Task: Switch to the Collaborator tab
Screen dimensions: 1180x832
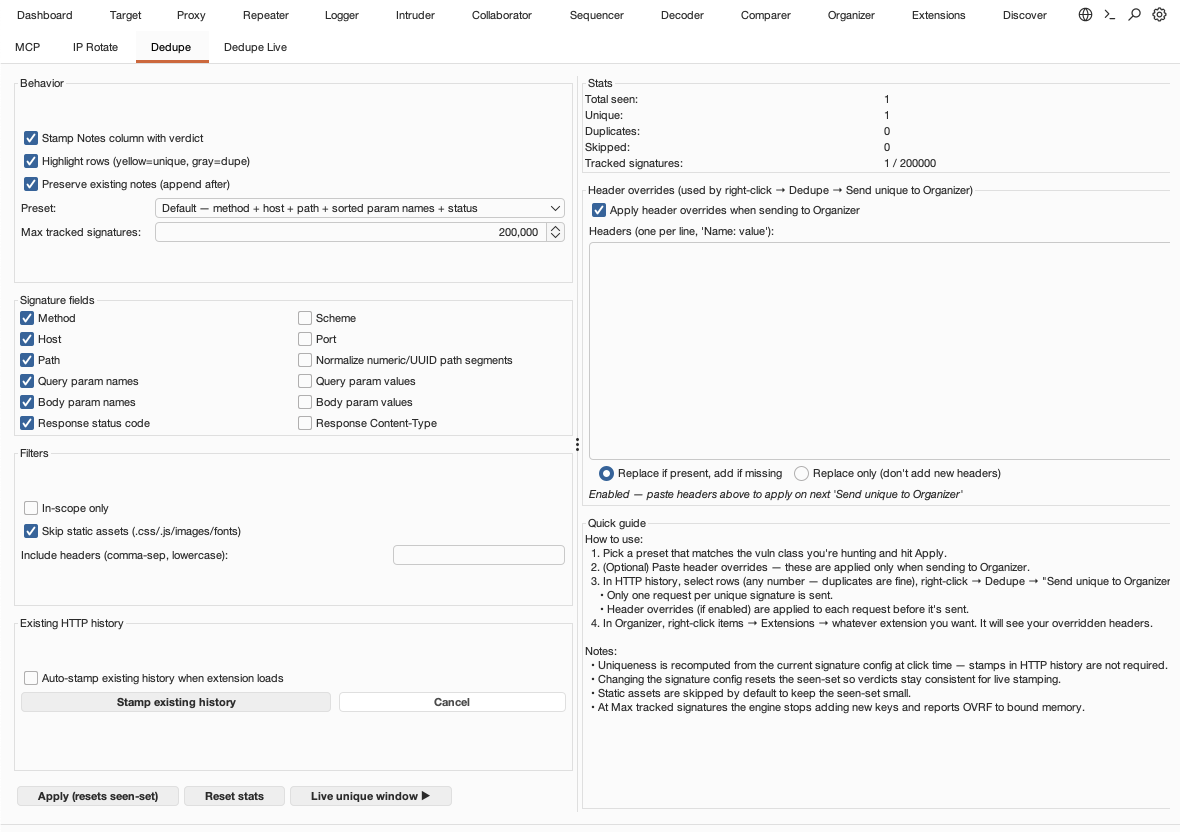Action: pyautogui.click(x=502, y=15)
